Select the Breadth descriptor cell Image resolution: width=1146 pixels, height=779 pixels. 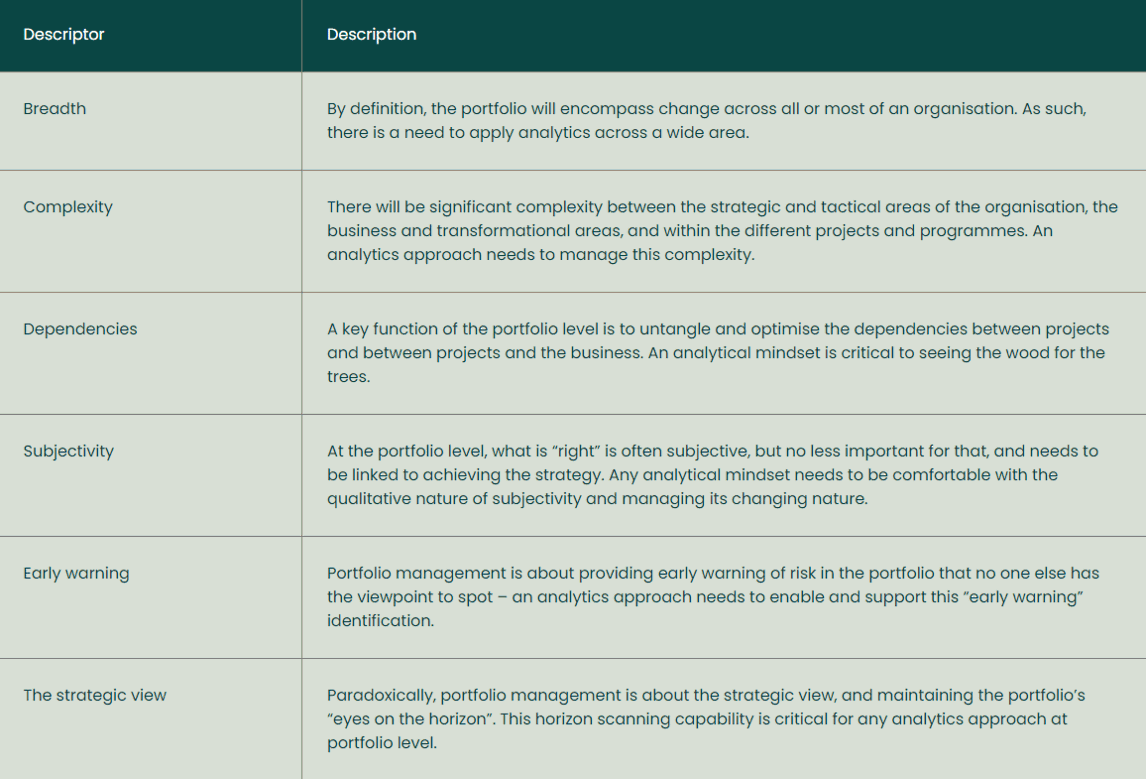[55, 109]
